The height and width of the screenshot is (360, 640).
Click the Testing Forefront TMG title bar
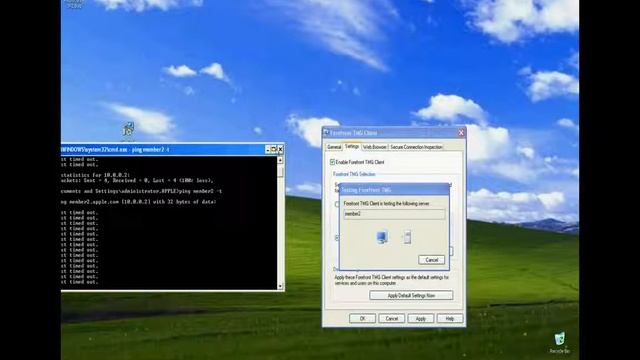[x=394, y=190]
